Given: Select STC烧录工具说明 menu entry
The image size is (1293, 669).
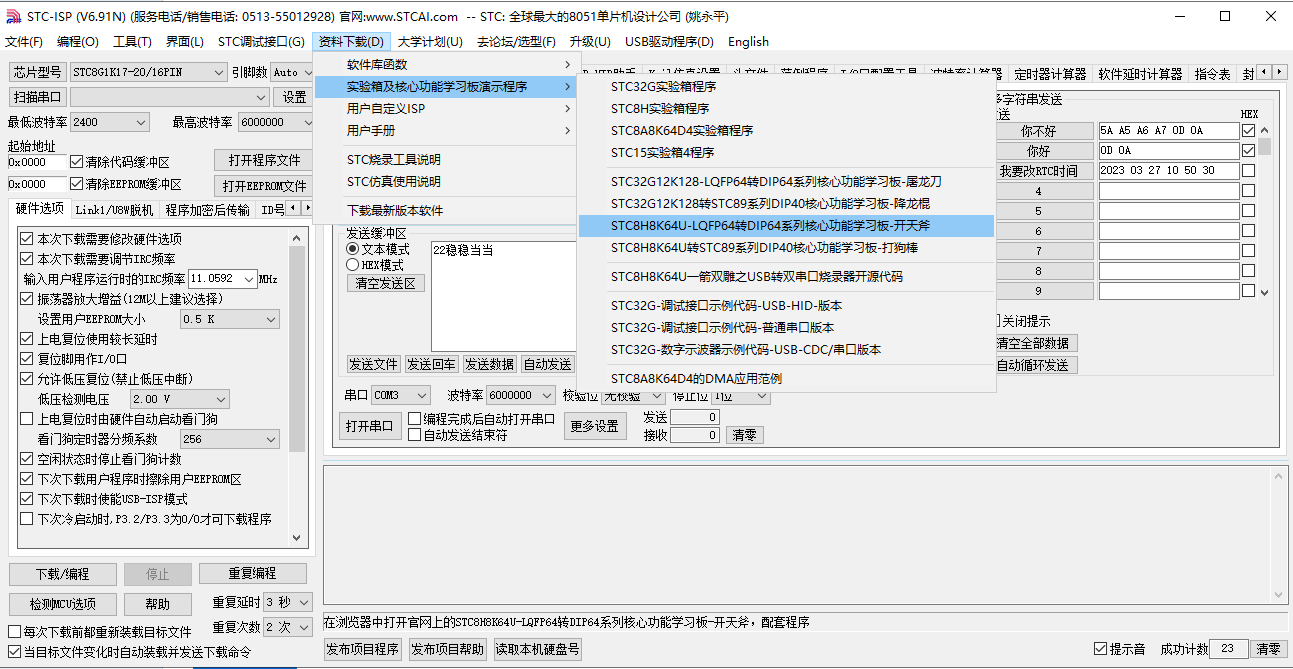Looking at the screenshot, I should click(446, 159).
